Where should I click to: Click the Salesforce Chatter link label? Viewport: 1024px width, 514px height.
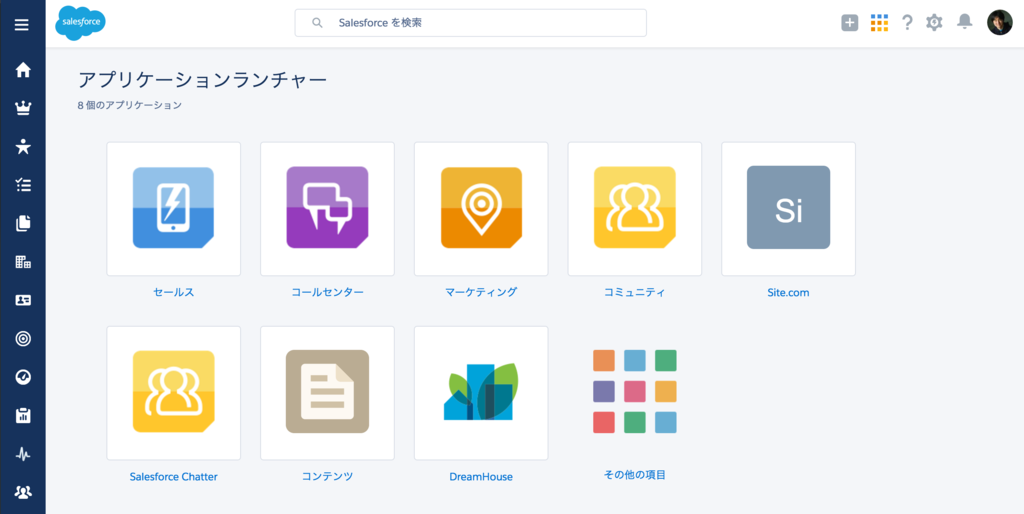[174, 477]
